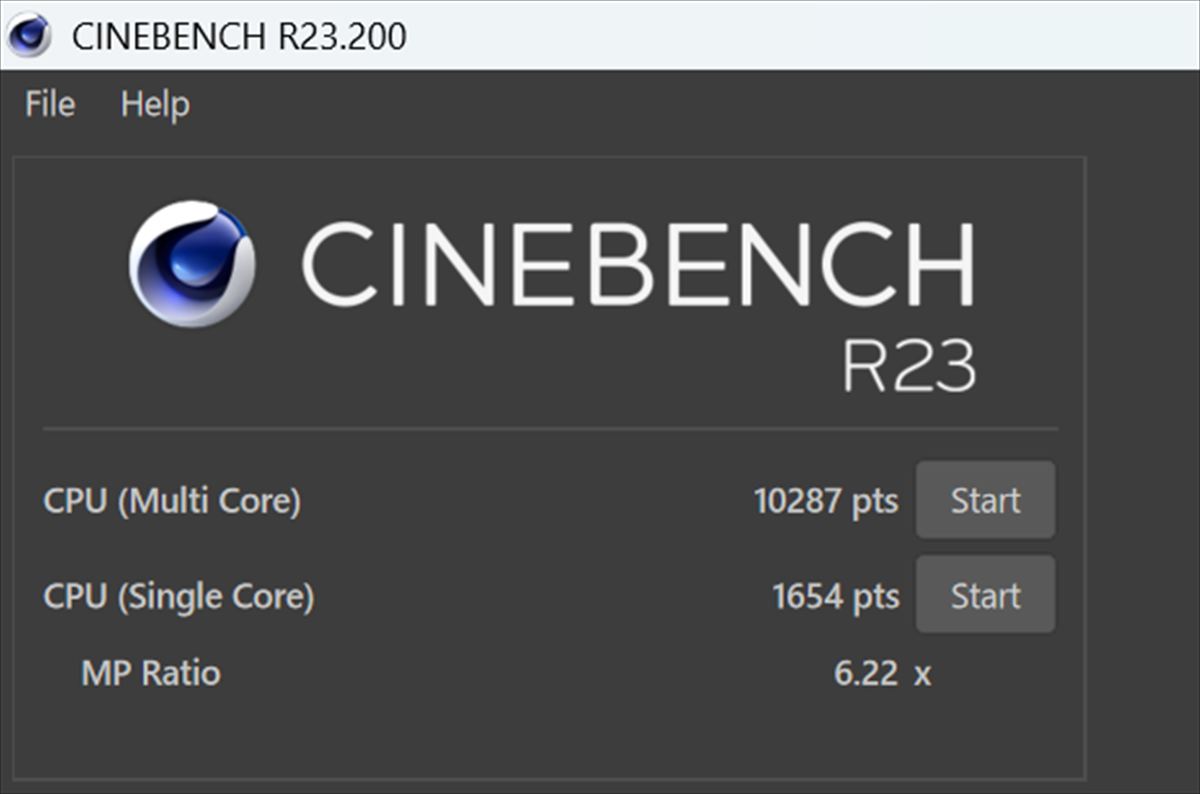This screenshot has height=794, width=1200.
Task: Click the CPU (Multi Core) label
Action: pyautogui.click(x=171, y=500)
